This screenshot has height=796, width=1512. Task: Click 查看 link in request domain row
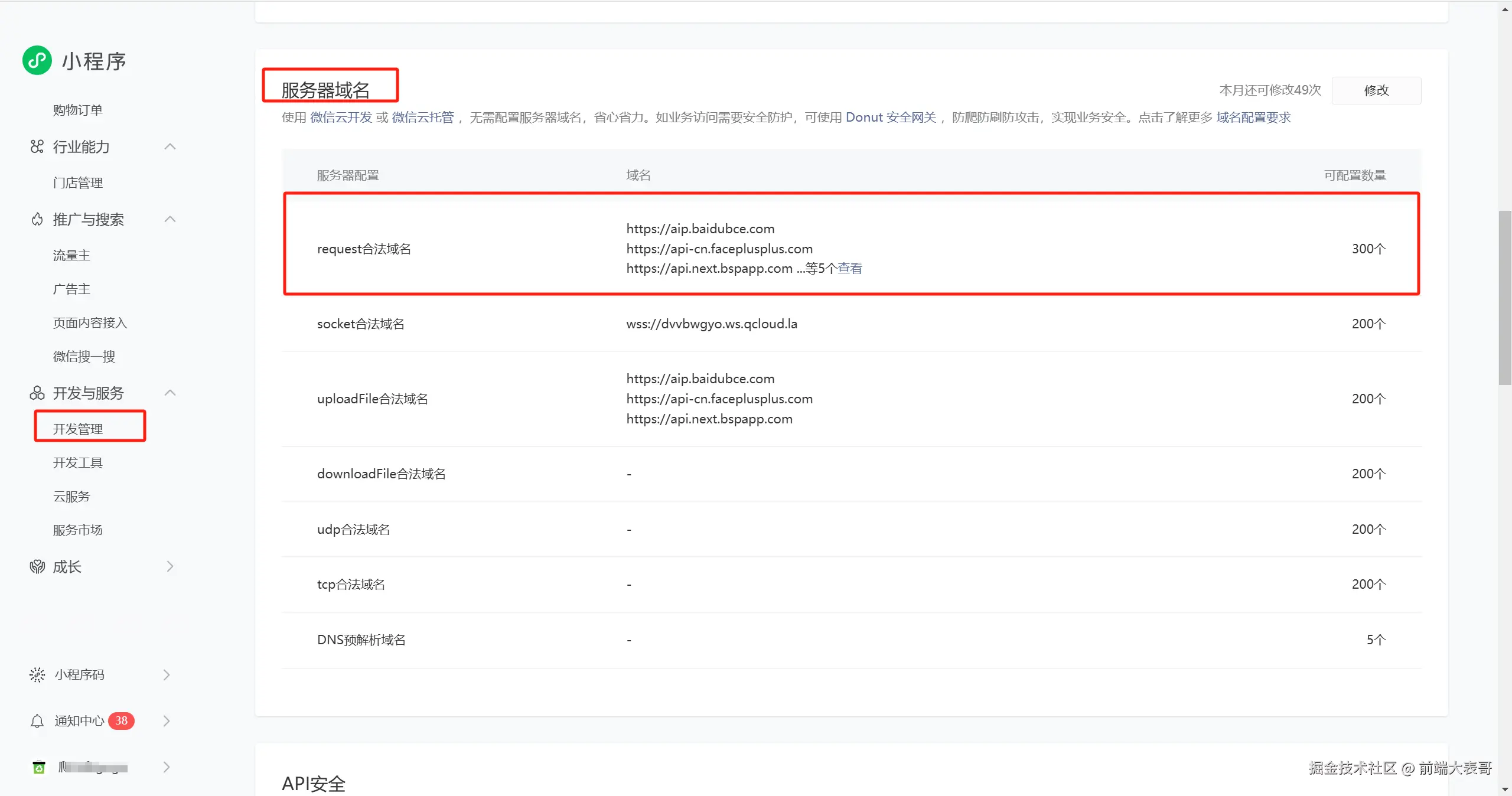(850, 269)
